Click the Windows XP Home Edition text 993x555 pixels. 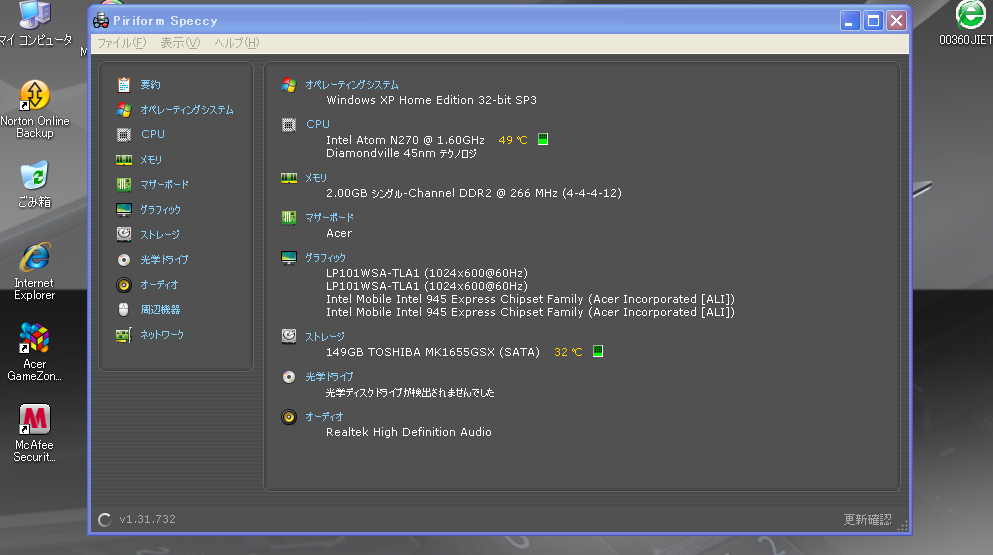tap(431, 100)
